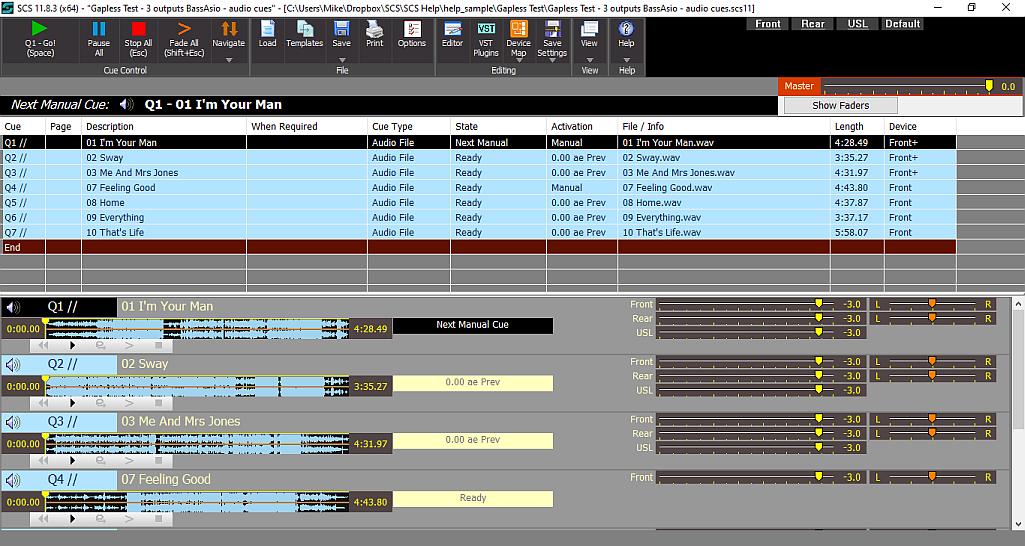The image size is (1025, 546).
Task: Select the USL output tab
Action: 858,24
